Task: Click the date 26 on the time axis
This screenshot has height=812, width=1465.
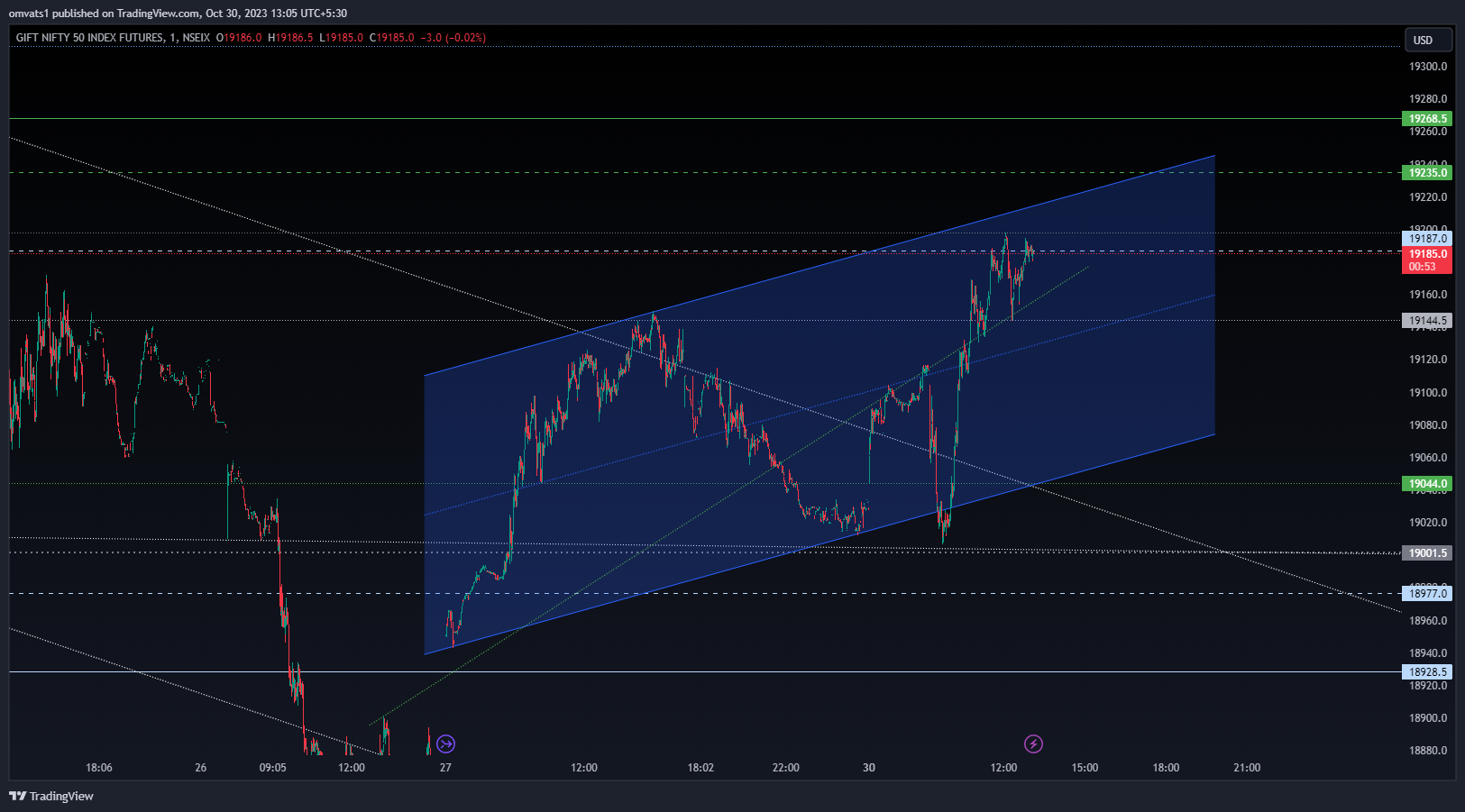Action: pyautogui.click(x=200, y=768)
